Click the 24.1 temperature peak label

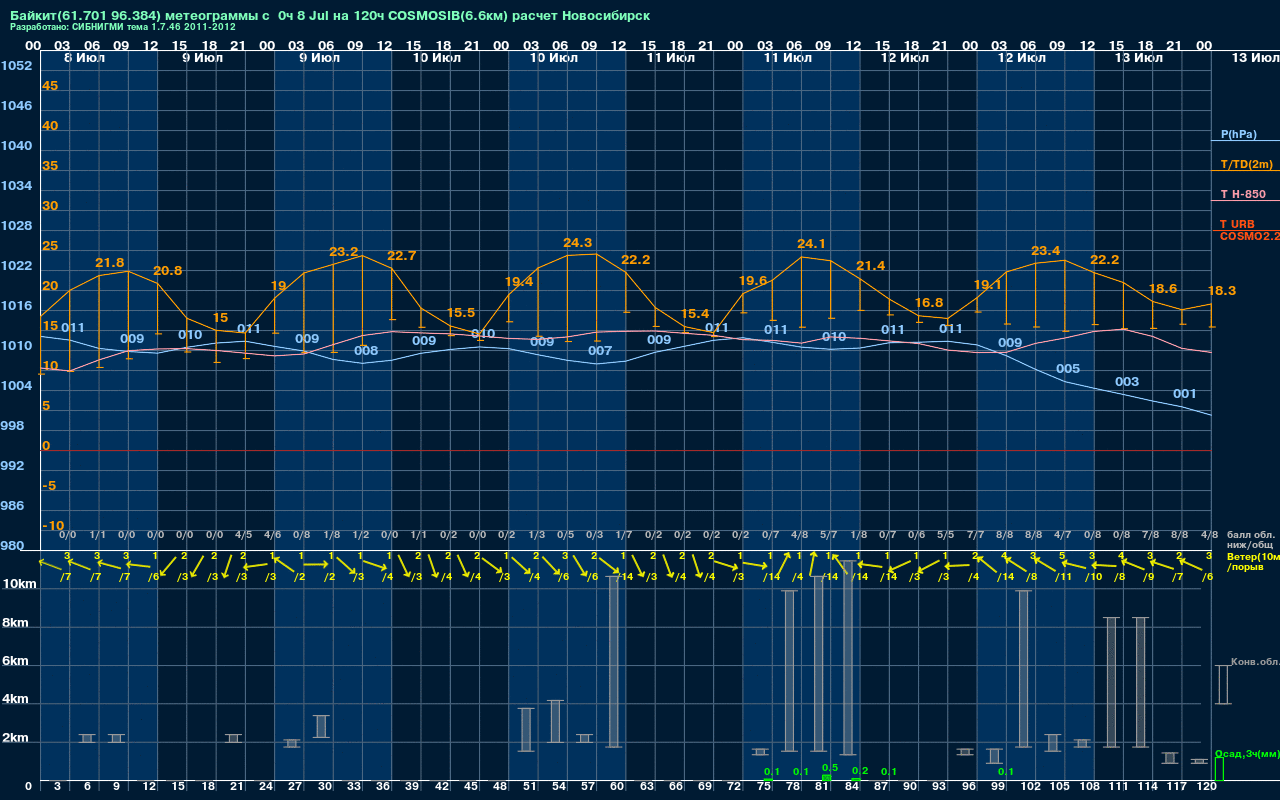811,244
